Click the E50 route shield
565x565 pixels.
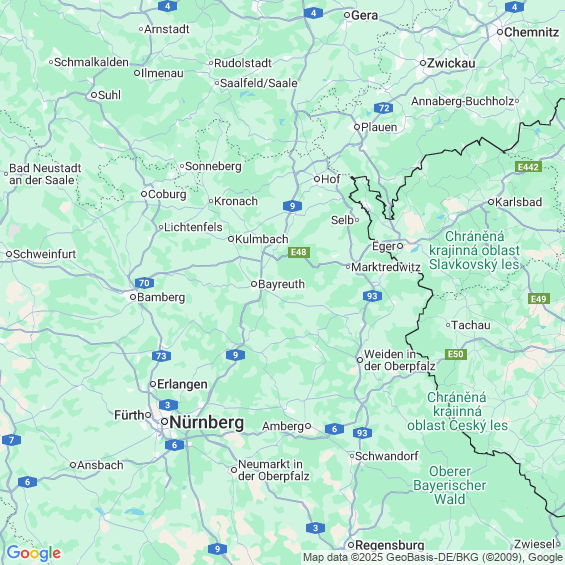456,354
